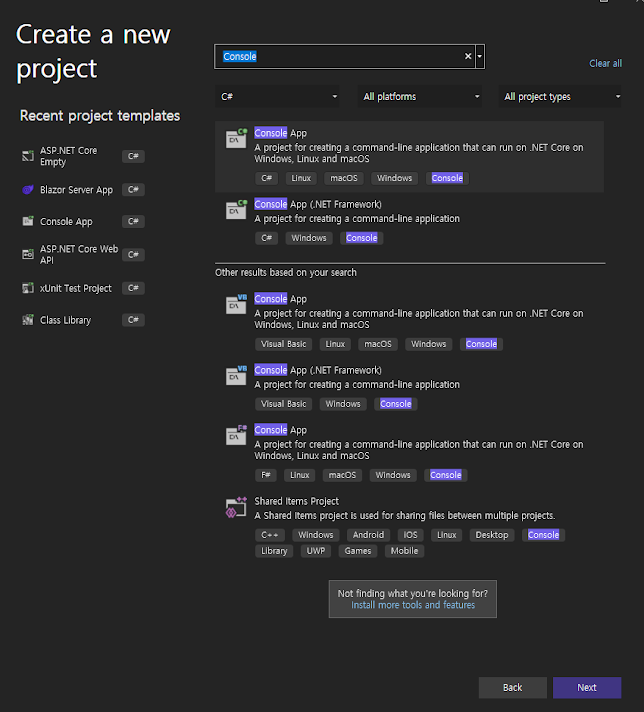Click the VB Console App .NET Core icon
644x712 pixels.
click(x=237, y=304)
